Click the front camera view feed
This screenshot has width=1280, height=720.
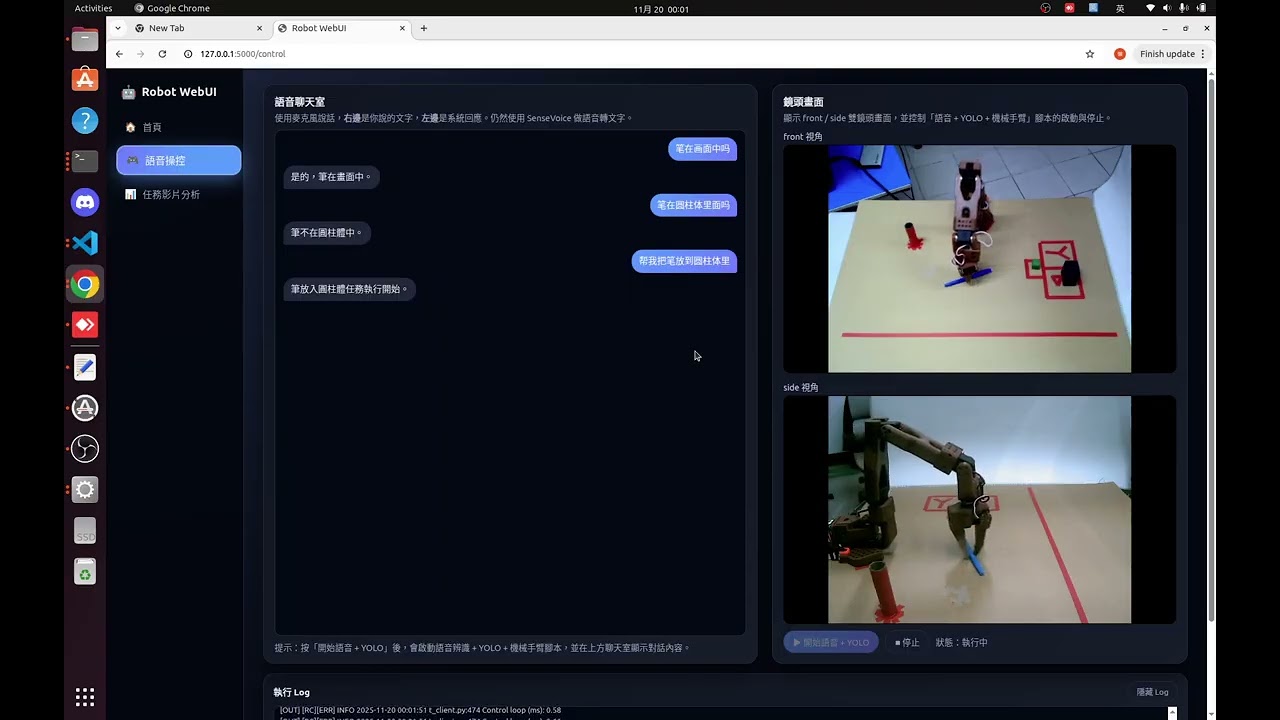tap(979, 259)
